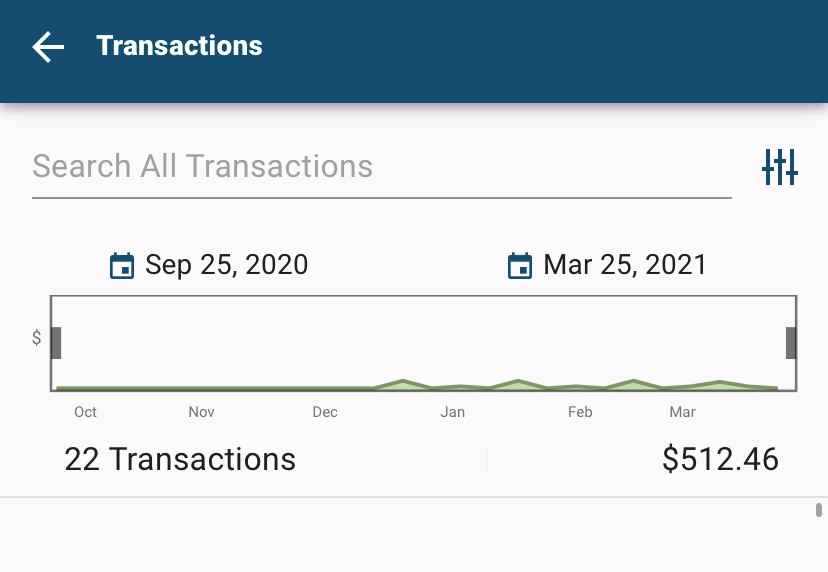Open the filter sliders icon

tap(780, 167)
